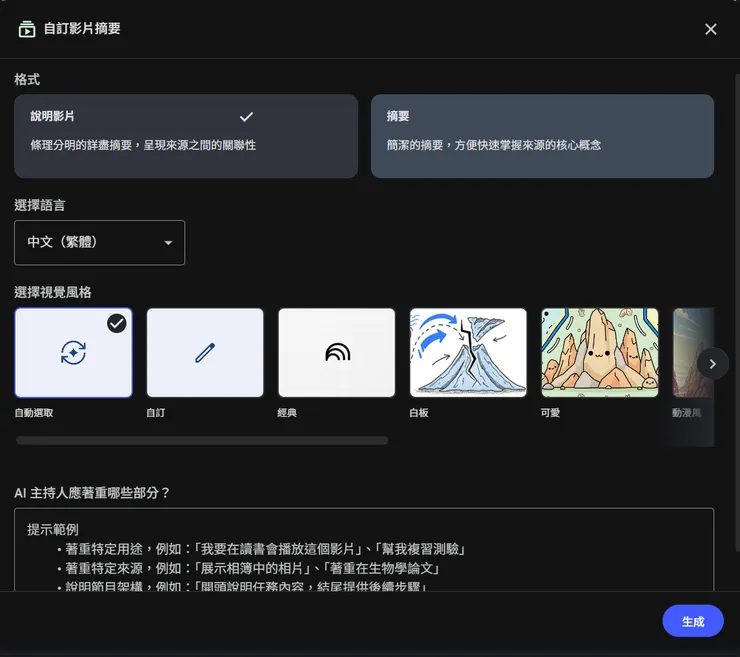Choose the 自動選取 visual style
740x657 pixels.
[74, 353]
